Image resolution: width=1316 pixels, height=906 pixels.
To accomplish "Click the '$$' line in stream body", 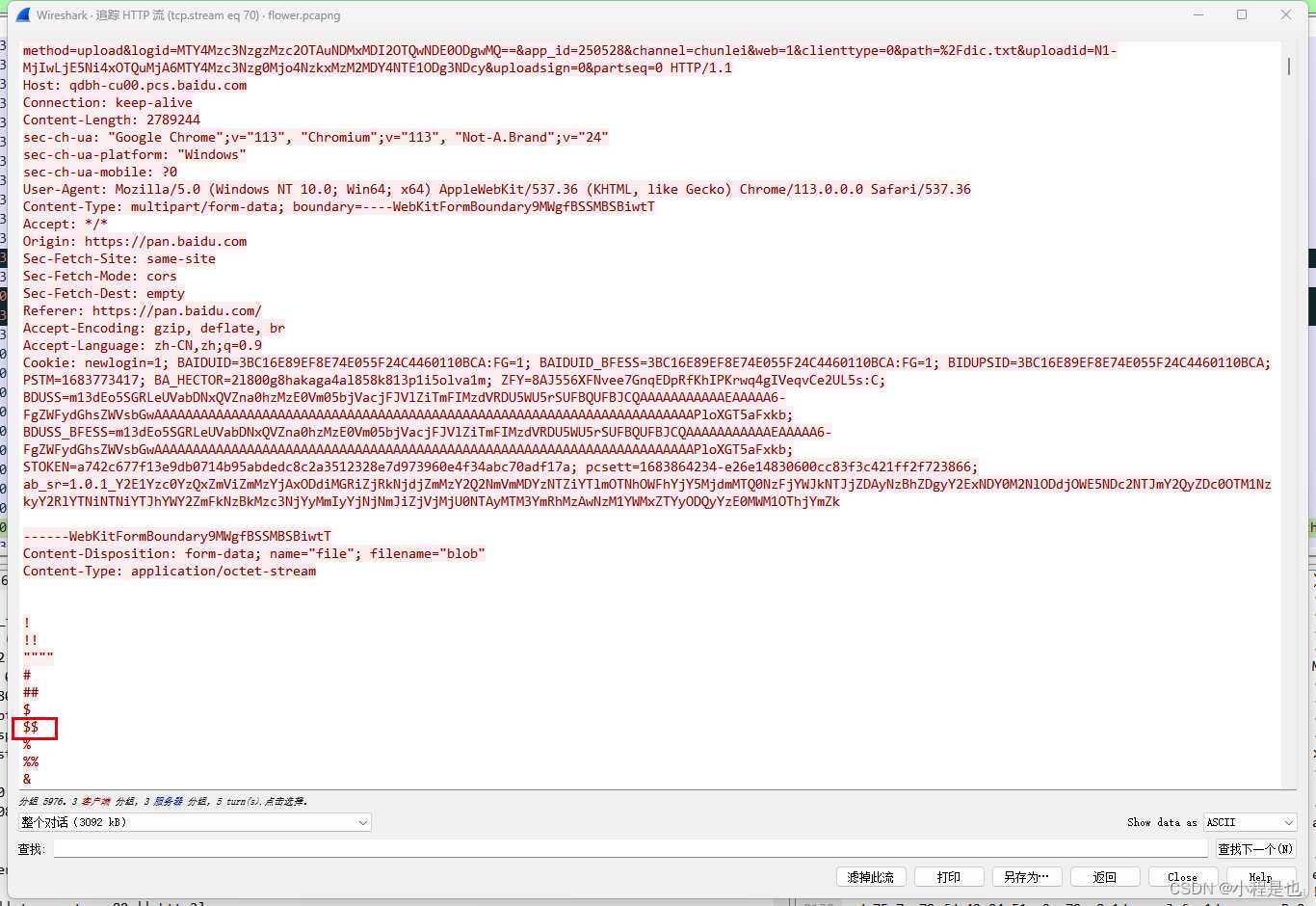I will click(x=31, y=727).
